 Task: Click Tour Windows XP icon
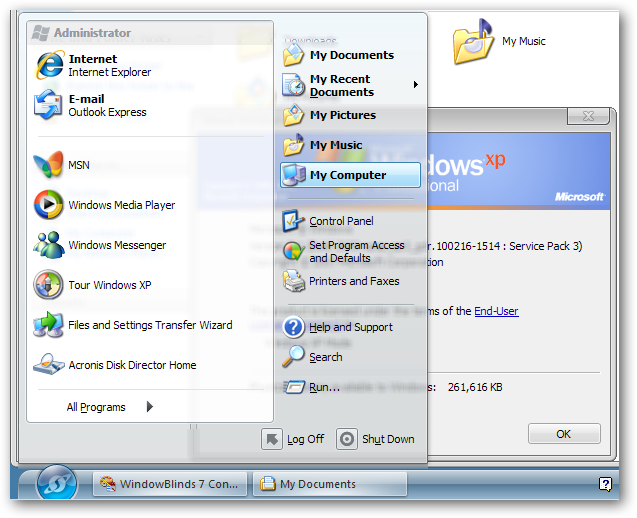50,285
